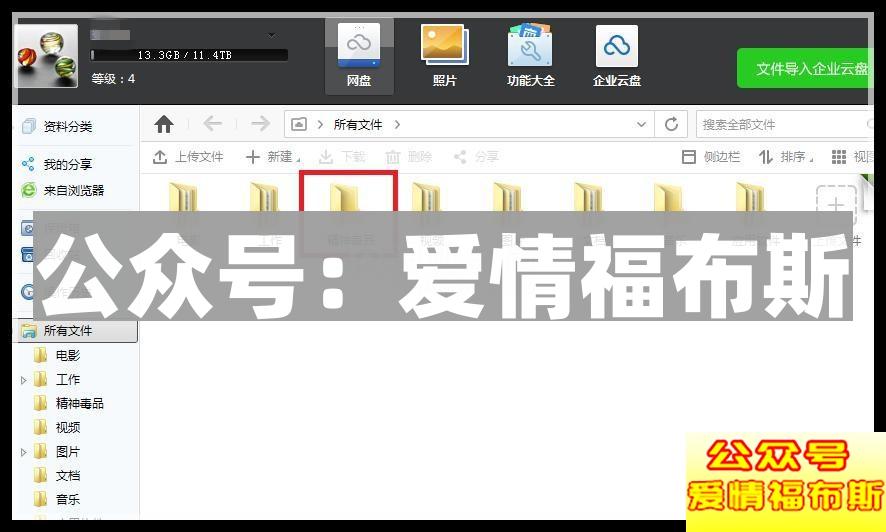
Task: Expand the 图片 tree node arrow
Action: pyautogui.click(x=24, y=452)
